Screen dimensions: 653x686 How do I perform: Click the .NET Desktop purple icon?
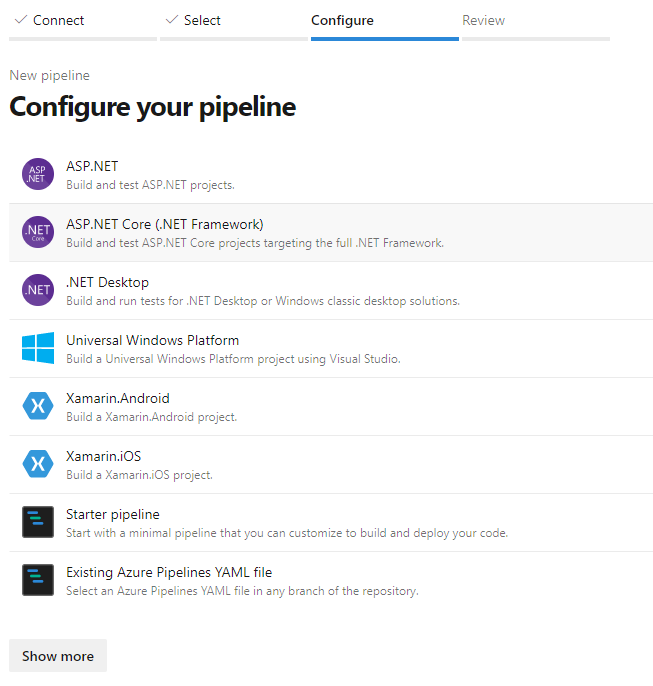pyautogui.click(x=38, y=291)
